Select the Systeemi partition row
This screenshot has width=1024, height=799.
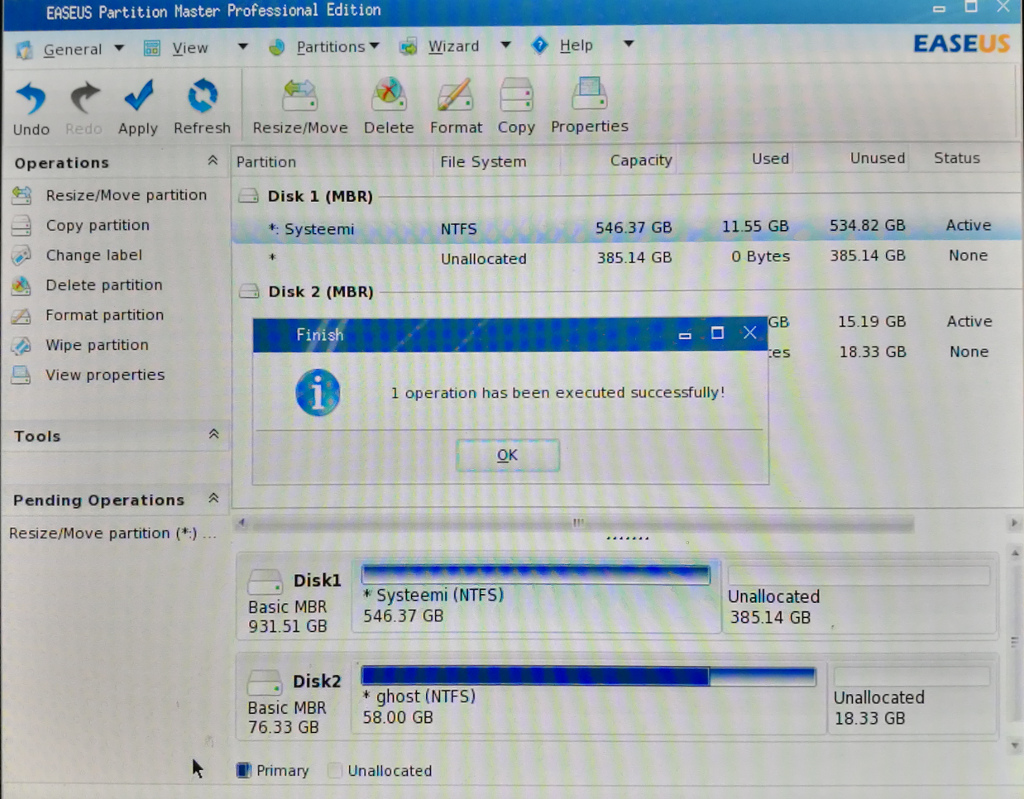pos(627,227)
